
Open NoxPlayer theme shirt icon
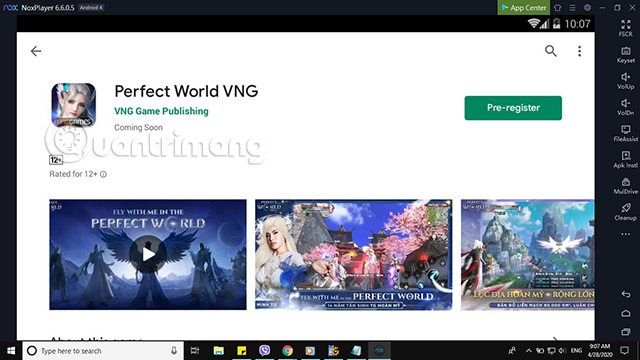point(558,8)
